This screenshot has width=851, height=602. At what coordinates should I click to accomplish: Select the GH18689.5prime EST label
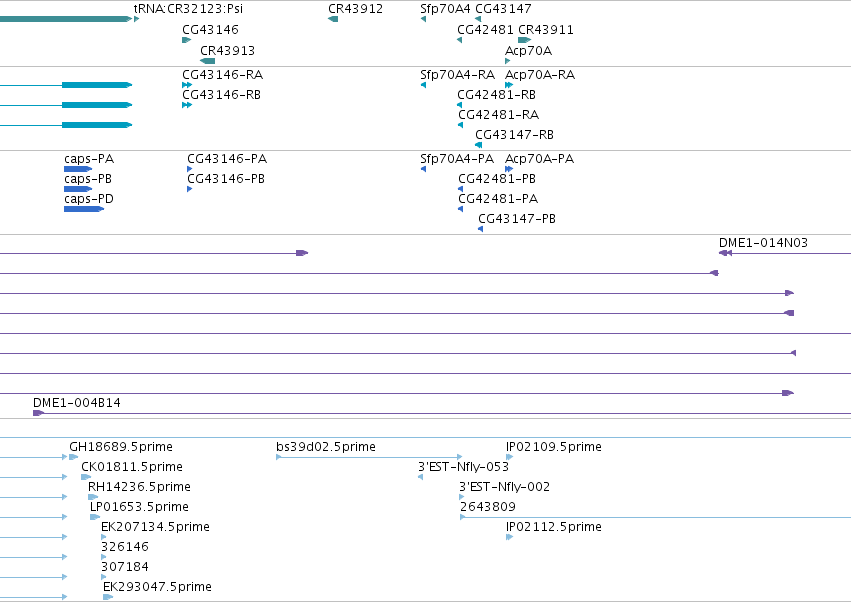point(120,447)
